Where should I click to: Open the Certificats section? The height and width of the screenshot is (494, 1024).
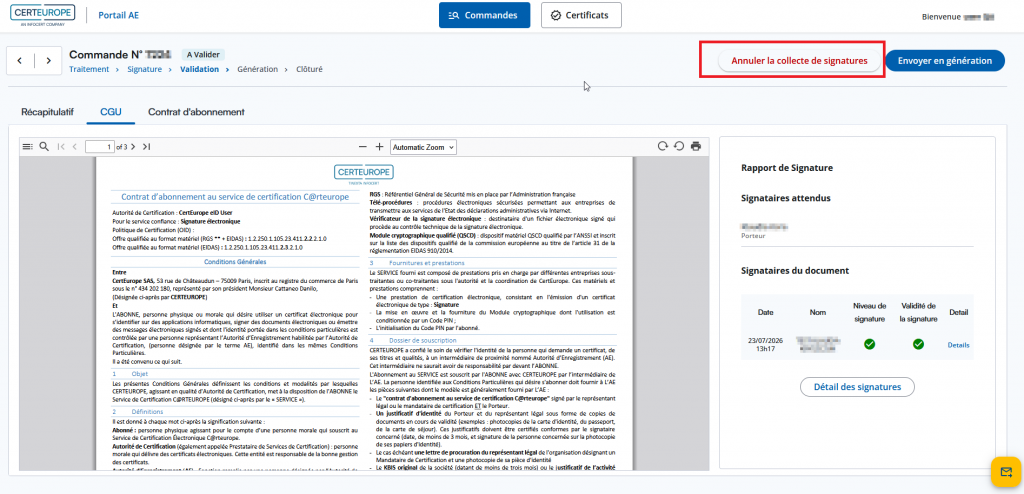(581, 15)
